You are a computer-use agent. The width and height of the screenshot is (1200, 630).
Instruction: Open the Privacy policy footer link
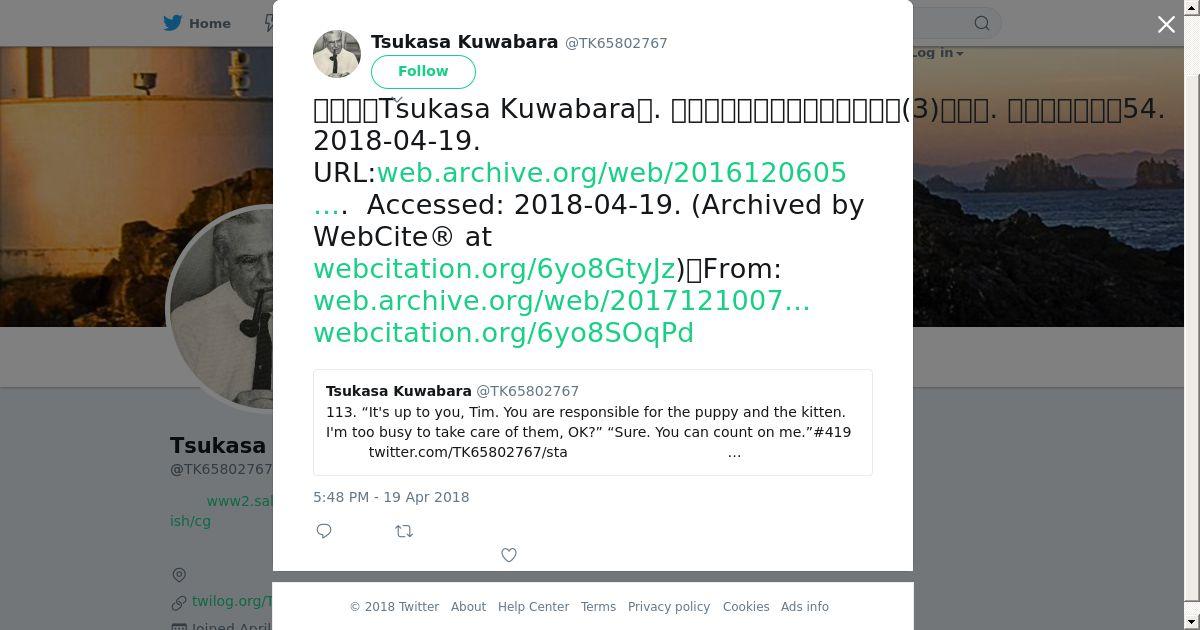pyautogui.click(x=669, y=607)
